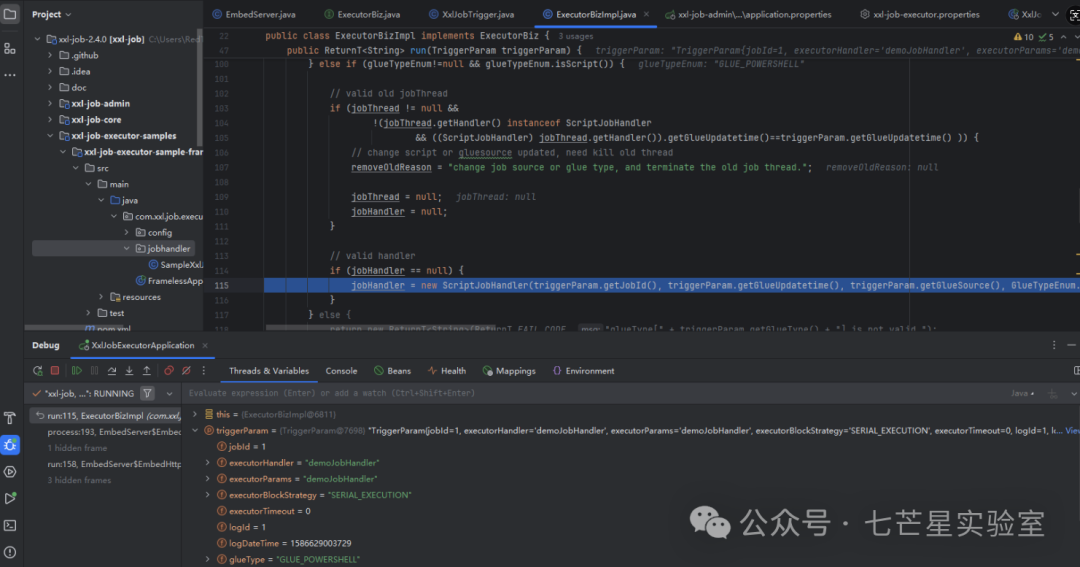Image resolution: width=1080 pixels, height=567 pixels.
Task: Expand the .github folder
Action: [x=50, y=55]
